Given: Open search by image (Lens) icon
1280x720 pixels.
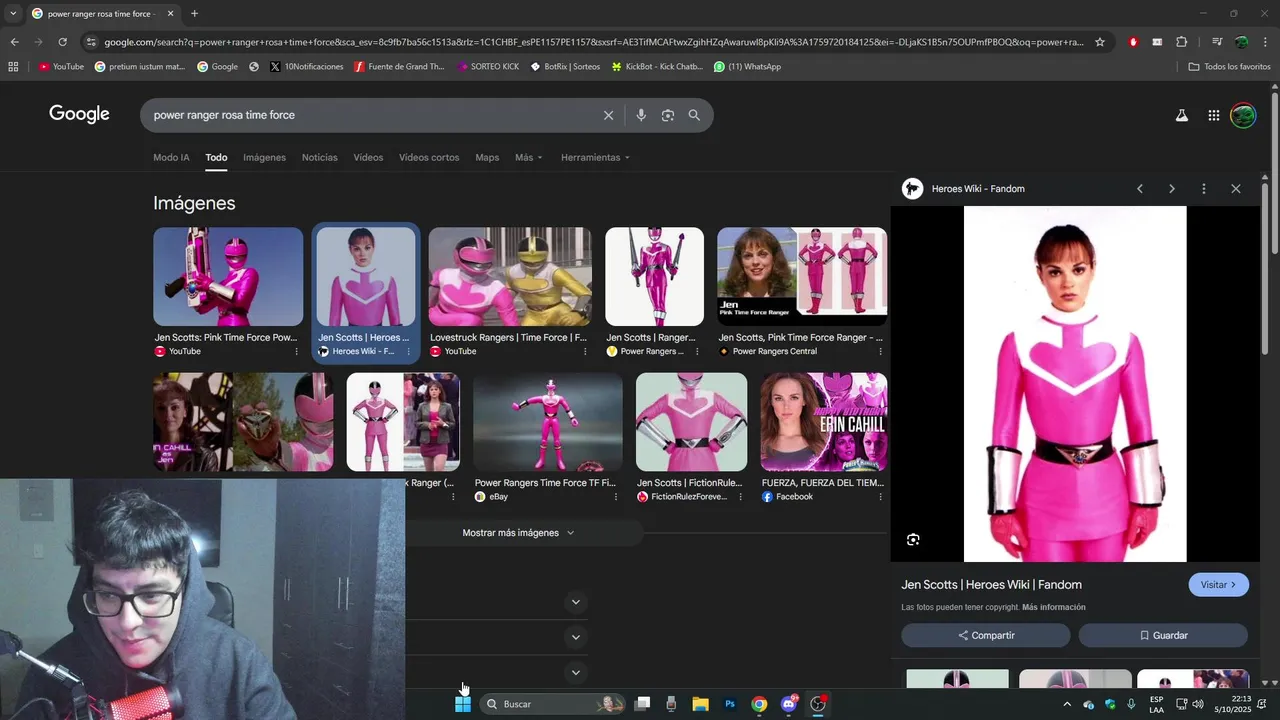Looking at the screenshot, I should [668, 115].
